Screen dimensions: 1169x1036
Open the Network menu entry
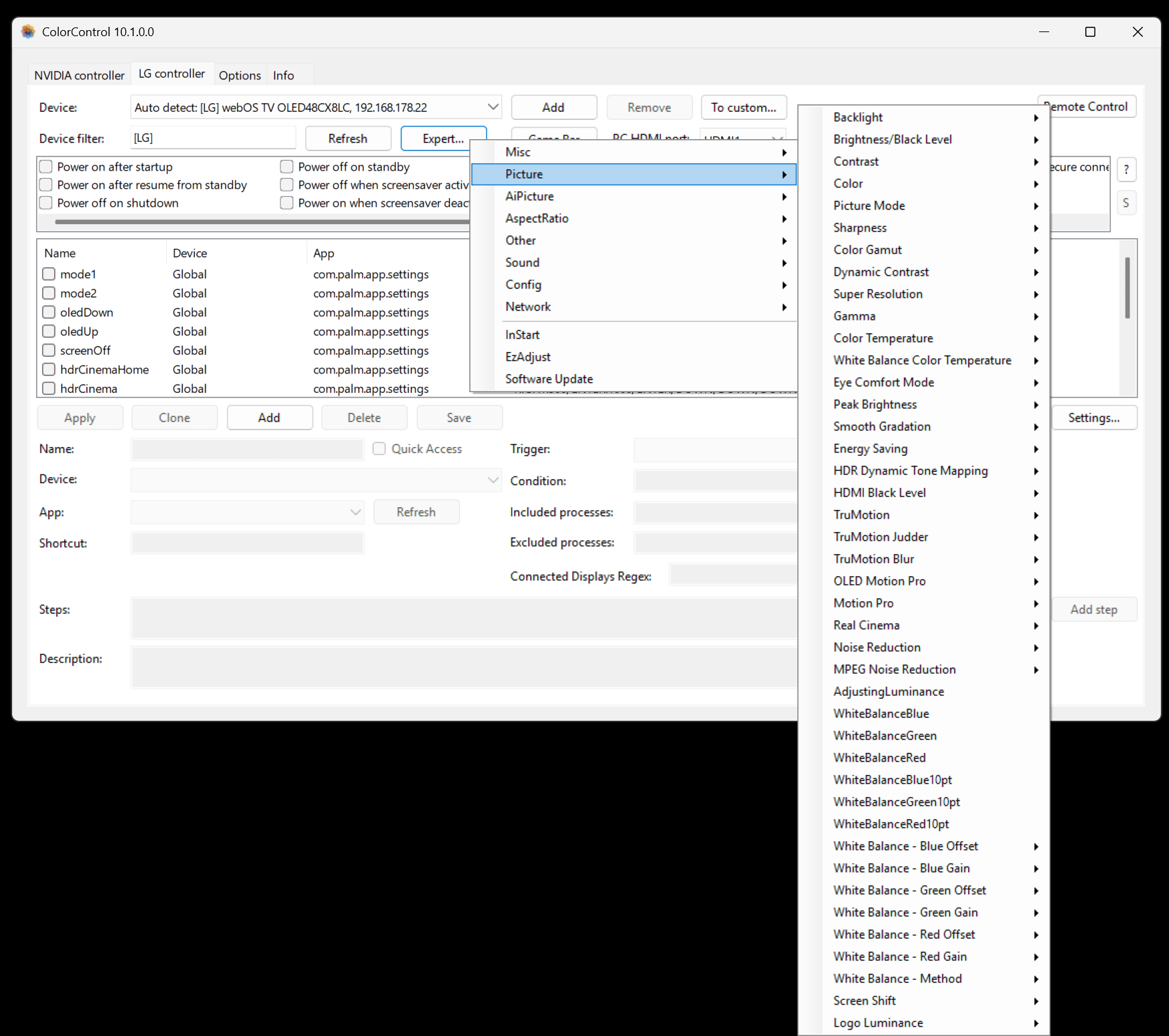point(633,307)
